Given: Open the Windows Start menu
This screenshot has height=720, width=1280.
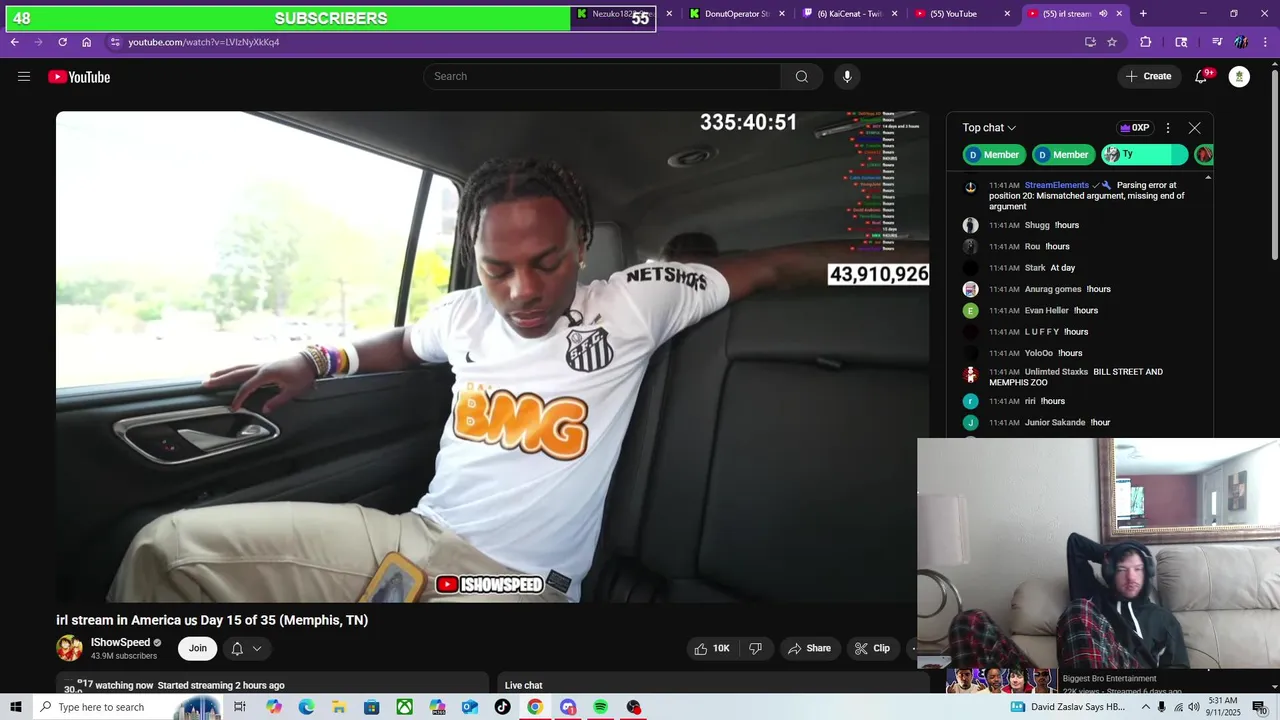Looking at the screenshot, I should pyautogui.click(x=15, y=707).
